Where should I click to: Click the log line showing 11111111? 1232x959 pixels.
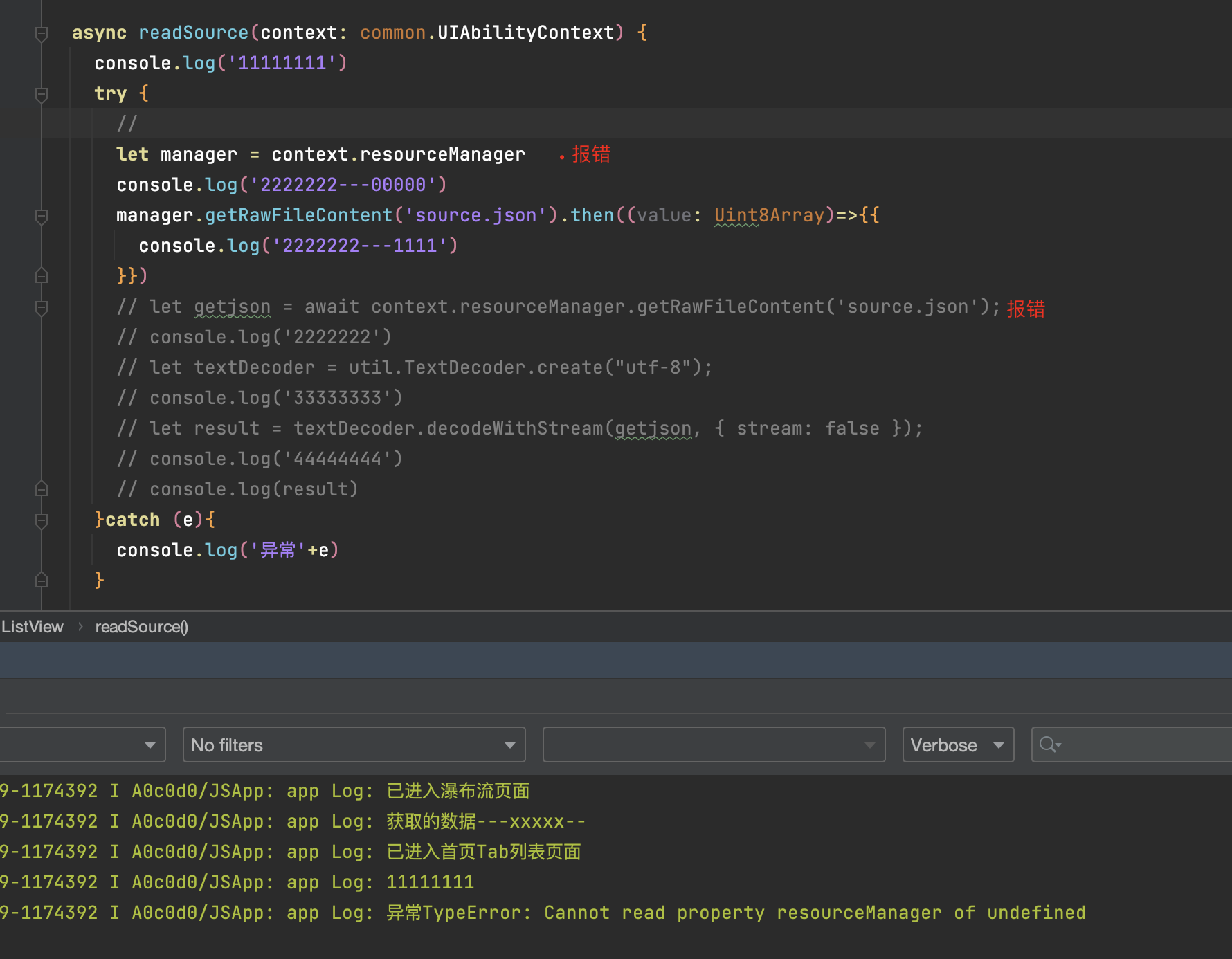[237, 882]
